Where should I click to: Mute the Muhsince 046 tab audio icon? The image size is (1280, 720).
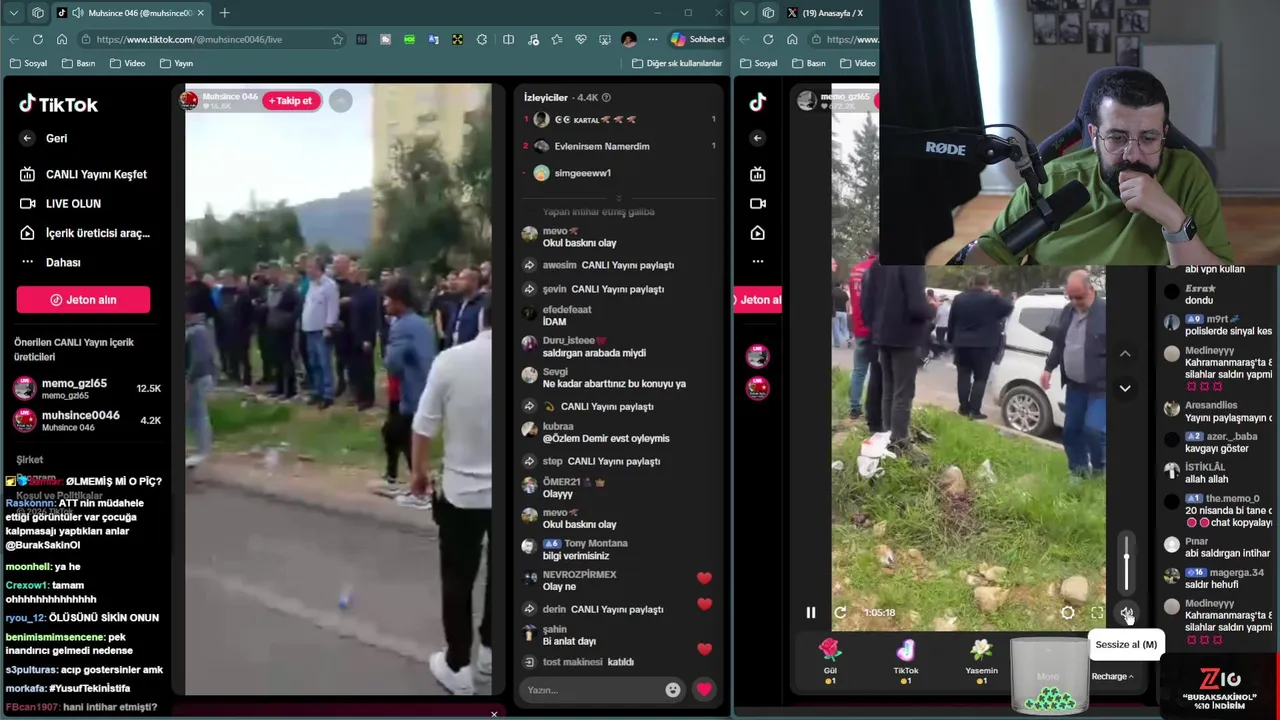[x=78, y=13]
